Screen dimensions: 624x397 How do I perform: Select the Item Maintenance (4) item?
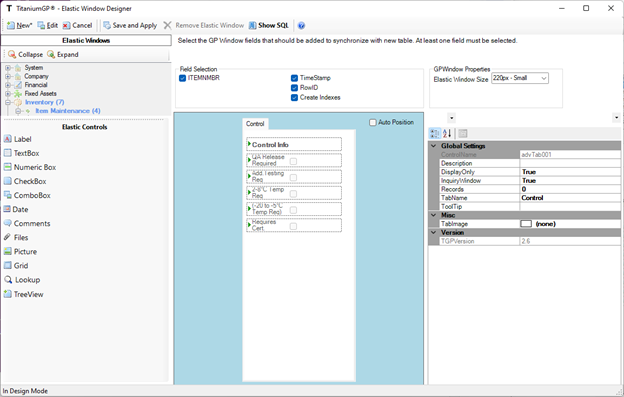point(68,111)
